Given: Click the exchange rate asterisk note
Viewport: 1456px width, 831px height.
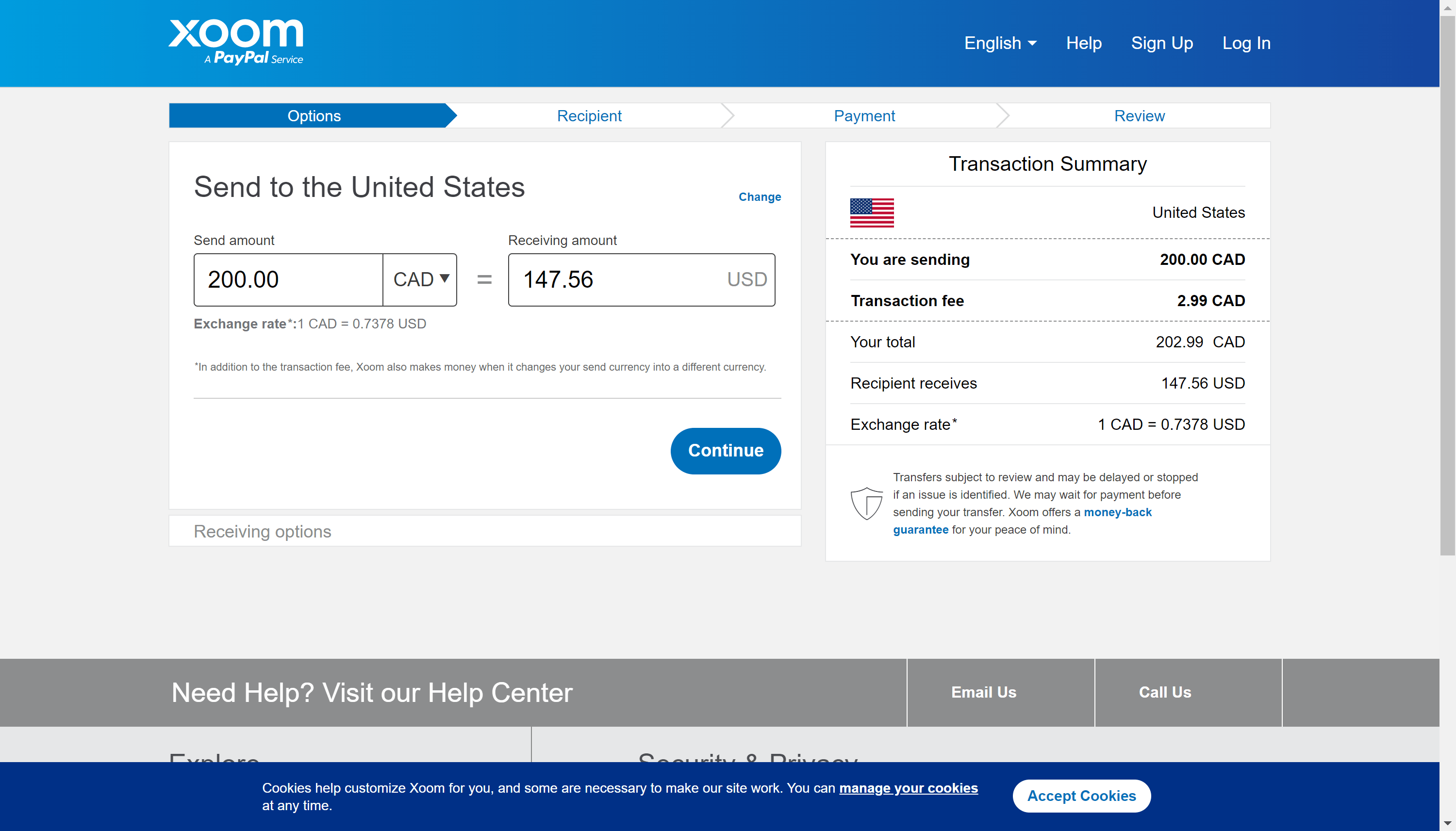Looking at the screenshot, I should pyautogui.click(x=481, y=367).
